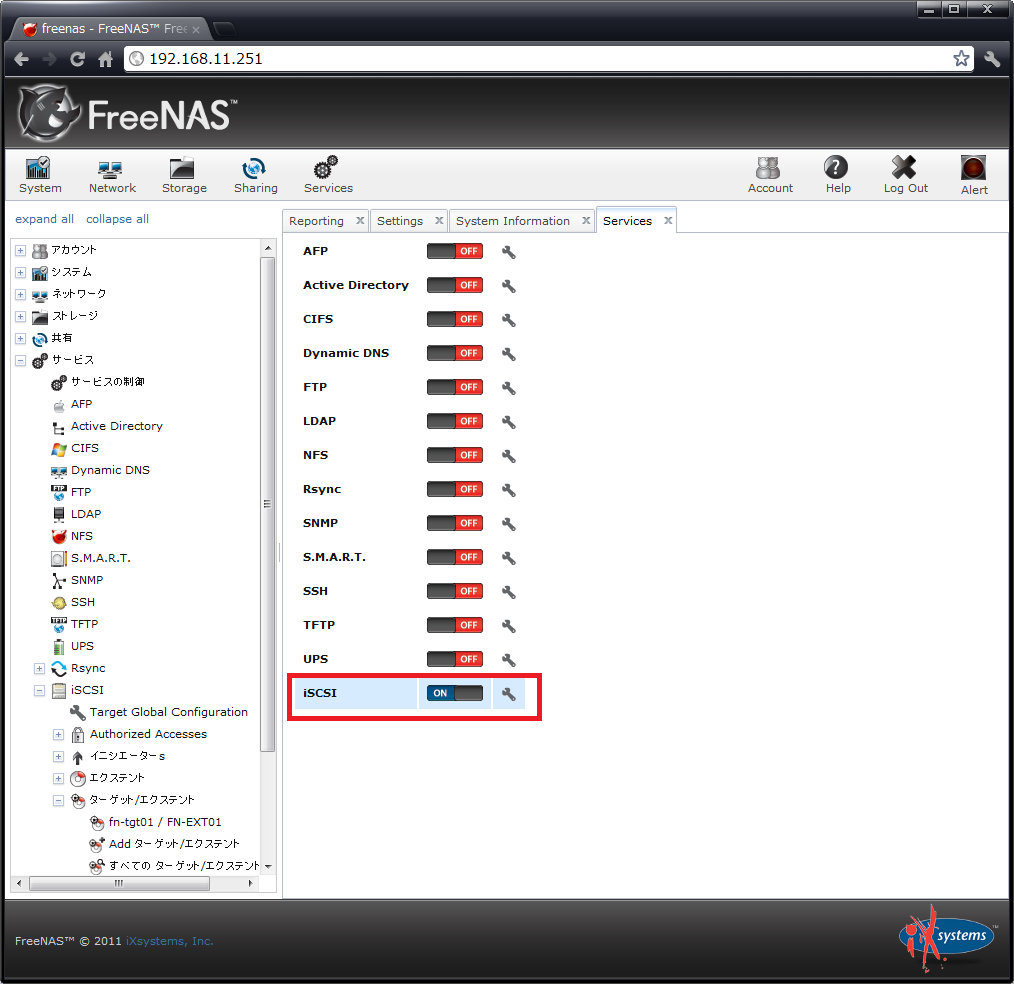Open the System toolbar icon
The width and height of the screenshot is (1014, 984).
(x=40, y=175)
